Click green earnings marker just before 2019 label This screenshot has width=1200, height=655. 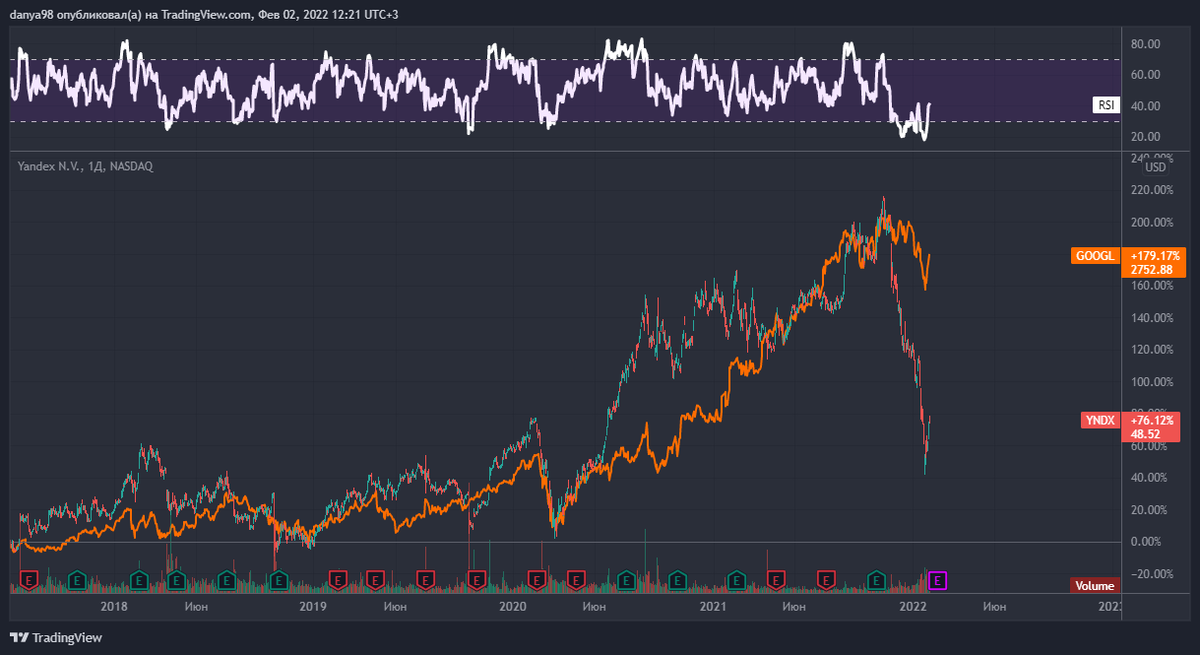[277, 580]
